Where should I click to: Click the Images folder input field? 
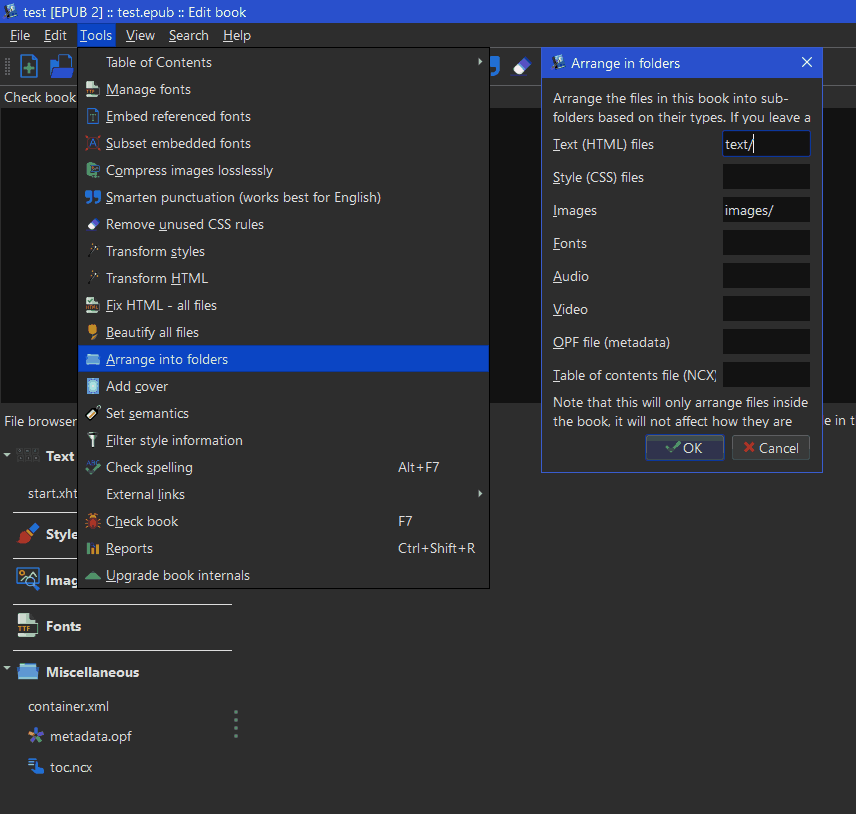tap(766, 210)
